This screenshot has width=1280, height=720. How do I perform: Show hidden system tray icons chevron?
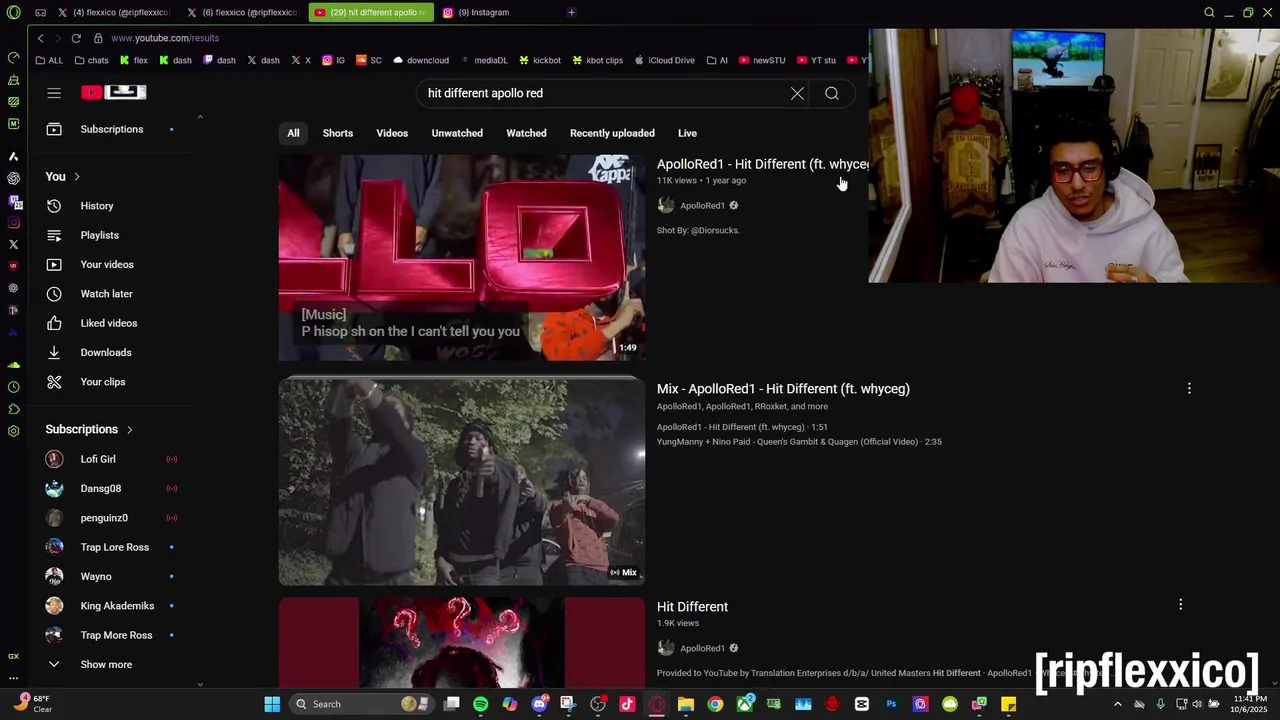pyautogui.click(x=1117, y=704)
